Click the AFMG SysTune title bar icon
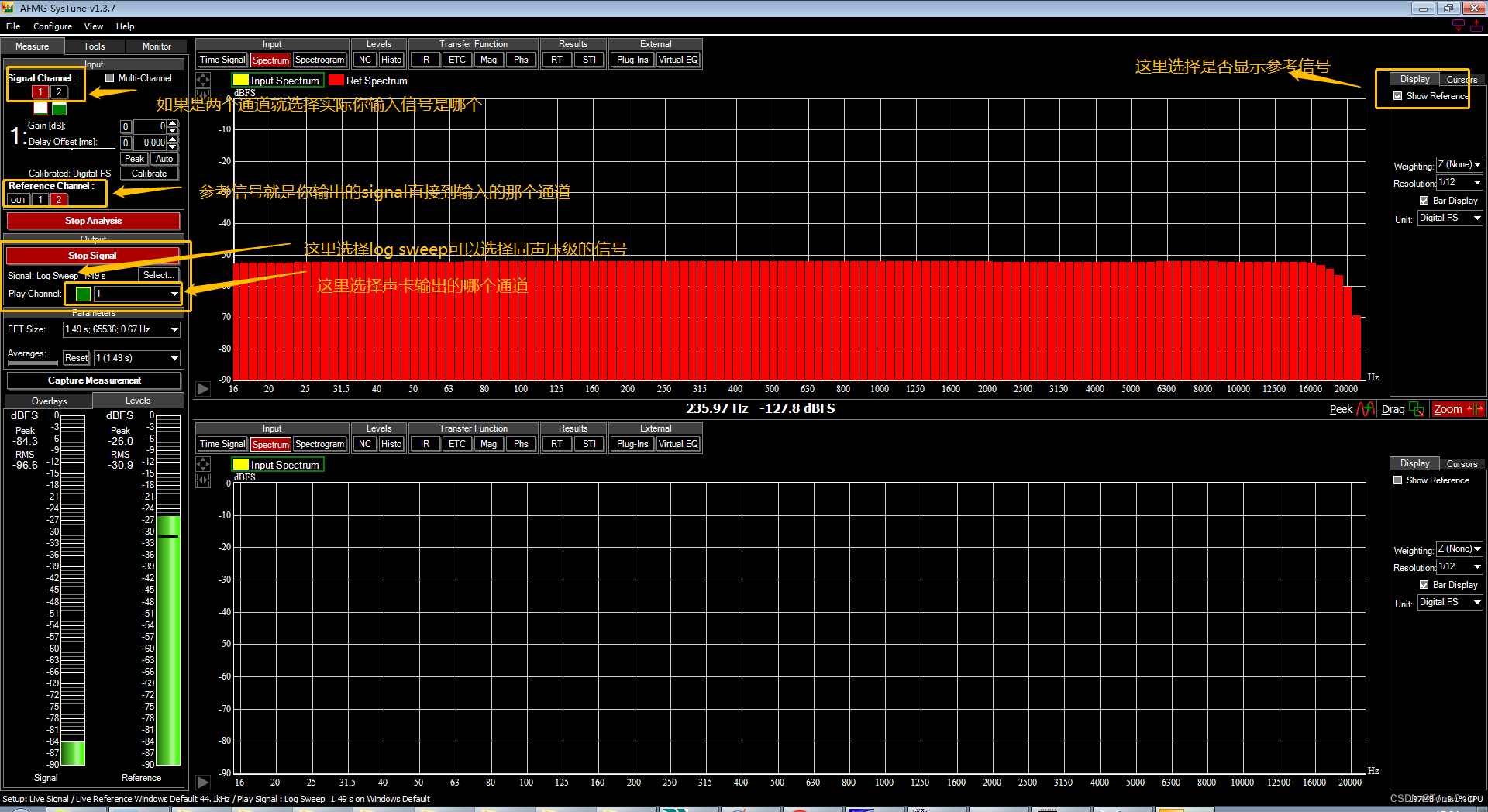Screen dimensions: 1488x812 9,8
